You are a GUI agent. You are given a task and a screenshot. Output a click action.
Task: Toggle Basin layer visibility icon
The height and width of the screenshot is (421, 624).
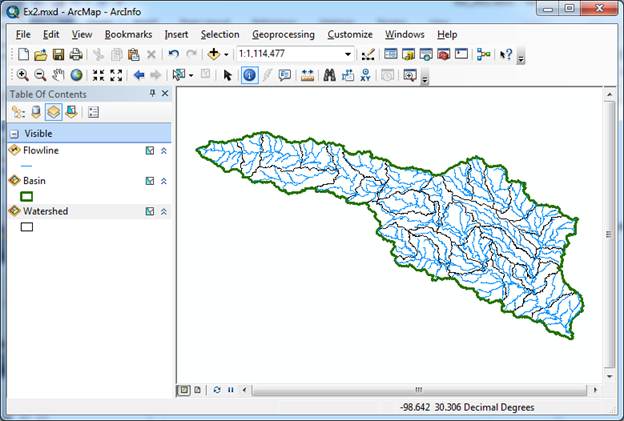pyautogui.click(x=149, y=181)
